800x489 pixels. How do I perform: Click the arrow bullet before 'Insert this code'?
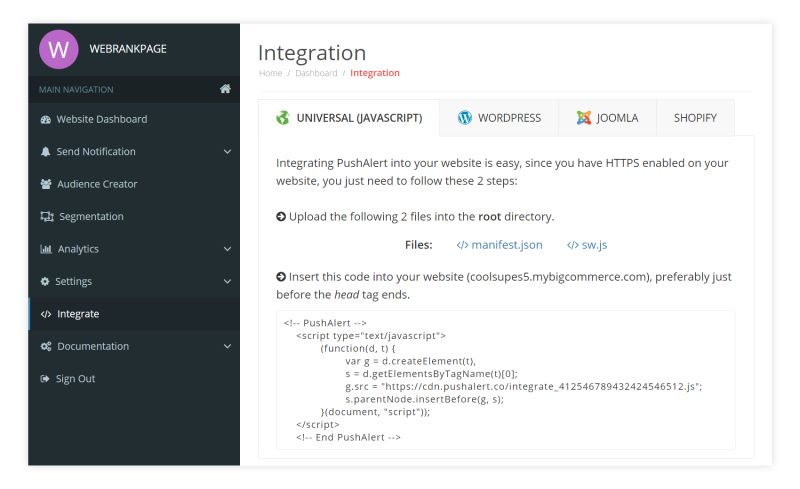281,277
